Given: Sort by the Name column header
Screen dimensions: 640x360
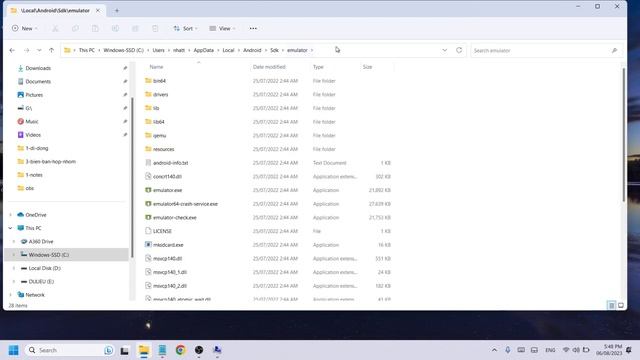Looking at the screenshot, I should 156,67.
